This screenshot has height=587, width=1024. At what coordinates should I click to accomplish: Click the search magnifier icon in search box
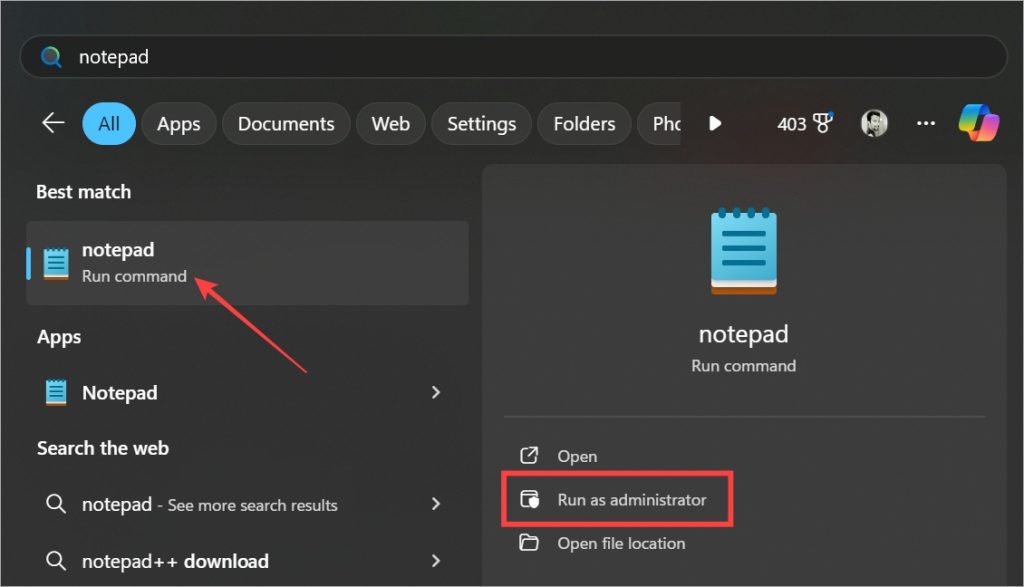pyautogui.click(x=51, y=57)
